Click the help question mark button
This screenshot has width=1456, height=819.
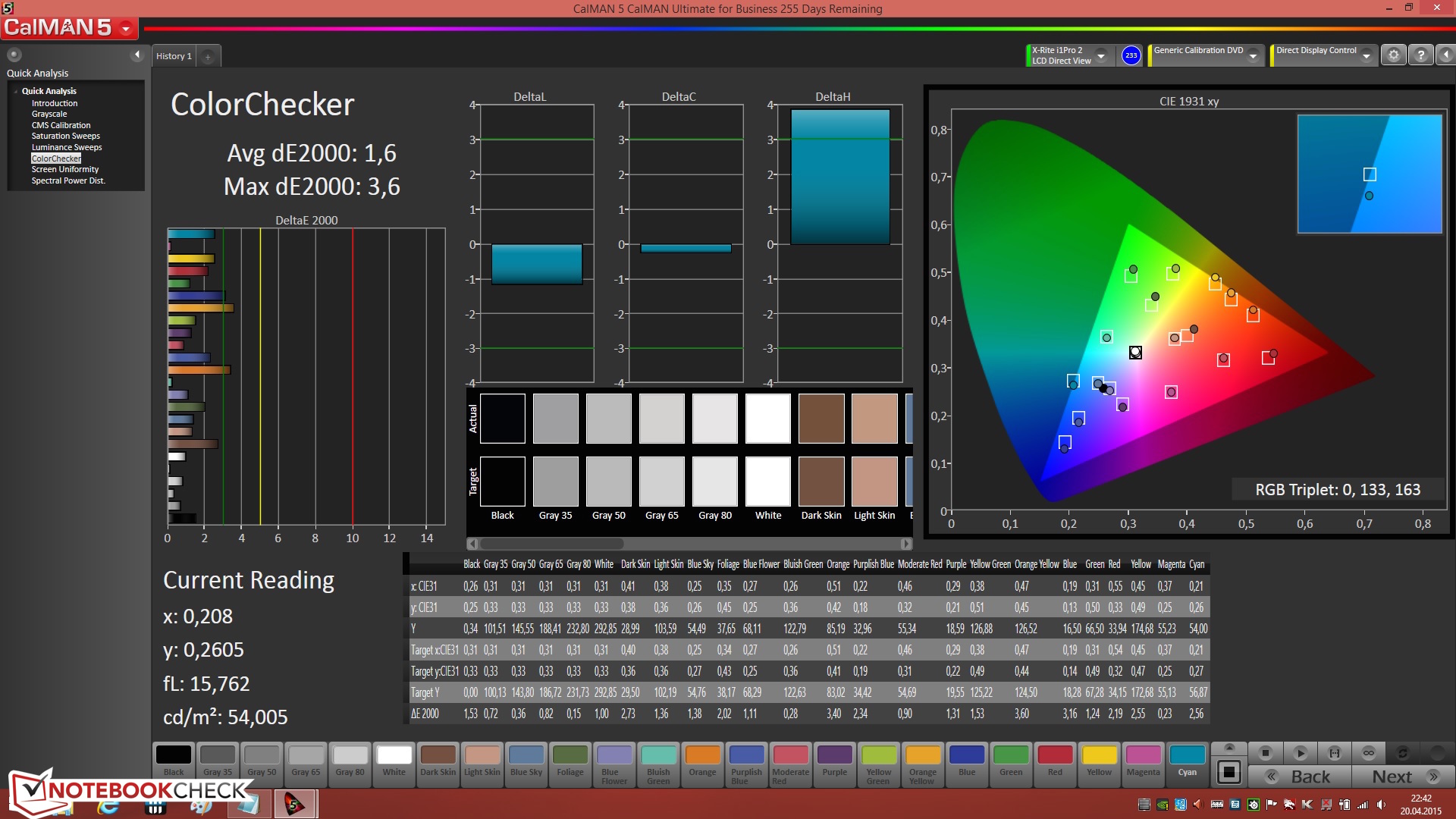[x=1420, y=55]
